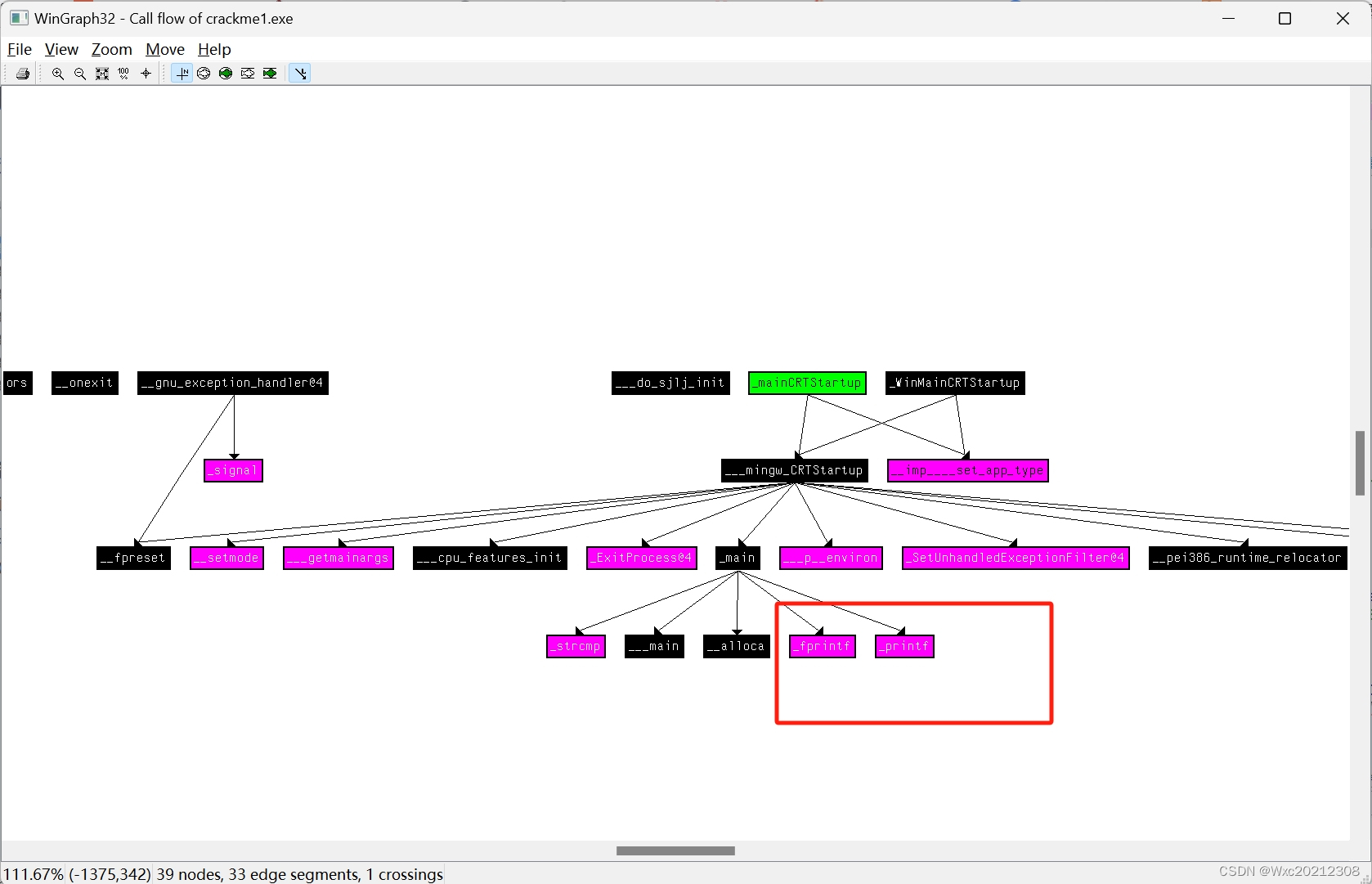
Task: Click the _strcmp node
Action: tap(576, 646)
